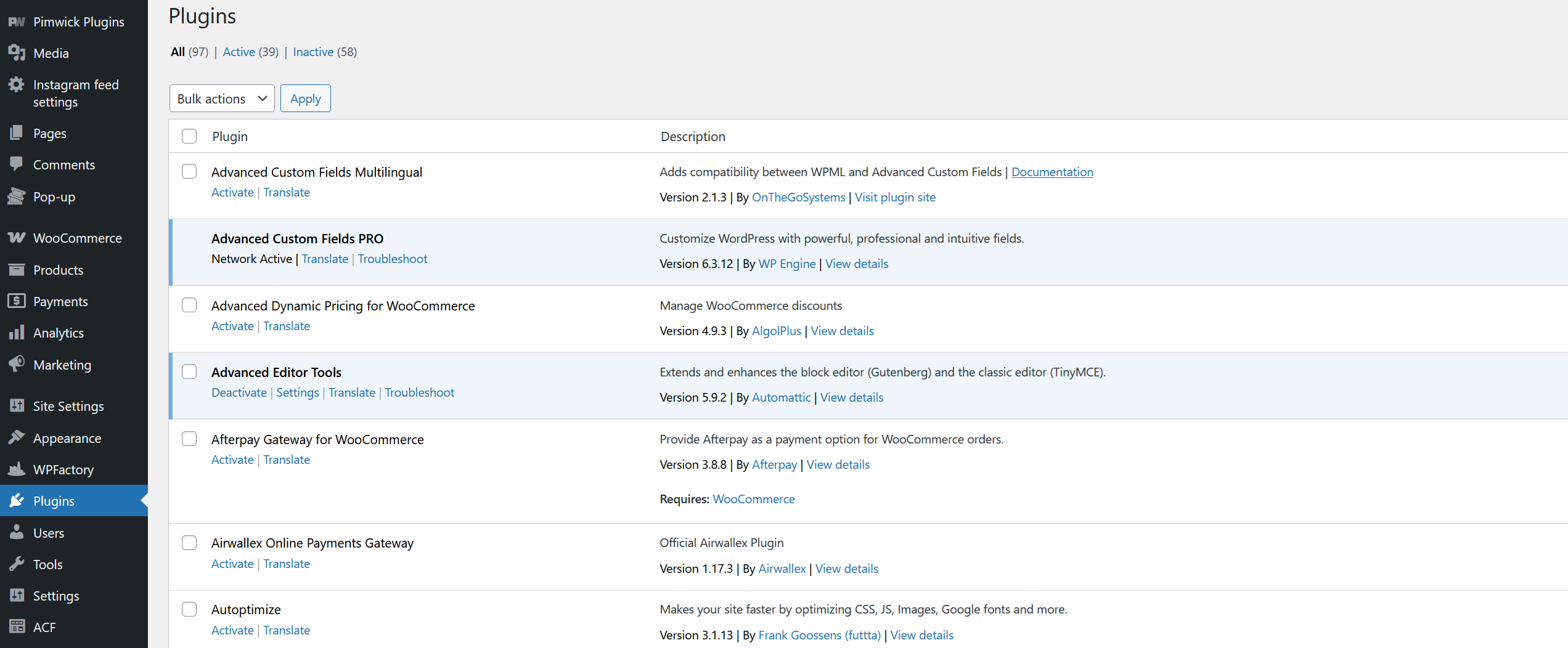Sort by the Plugin column header
The width and height of the screenshot is (1568, 648).
tap(230, 136)
